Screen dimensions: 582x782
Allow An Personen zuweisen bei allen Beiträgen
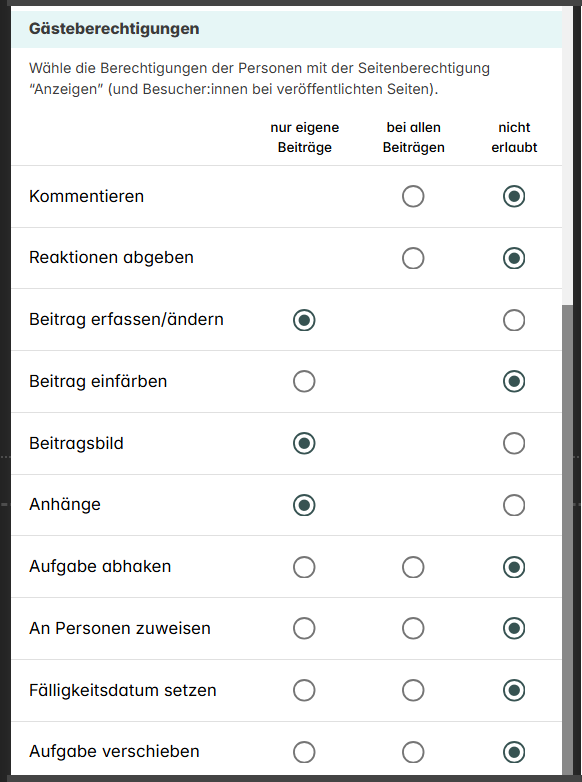pos(413,628)
